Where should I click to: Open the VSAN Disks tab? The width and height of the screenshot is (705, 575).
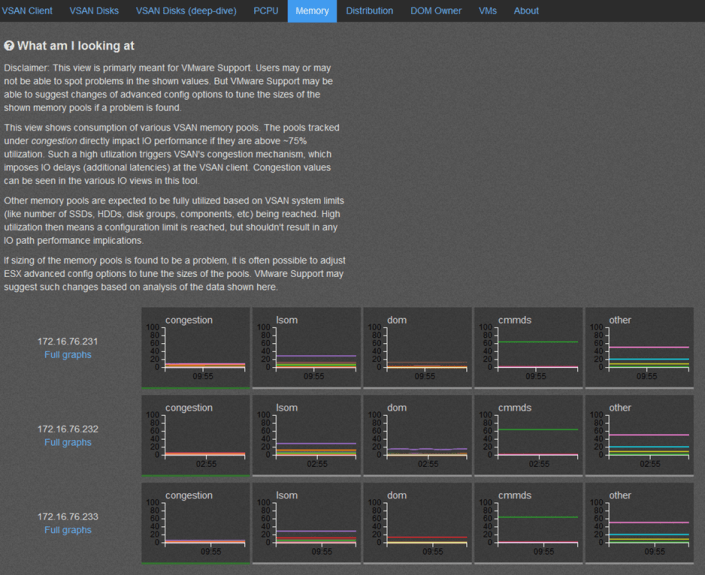pyautogui.click(x=93, y=11)
